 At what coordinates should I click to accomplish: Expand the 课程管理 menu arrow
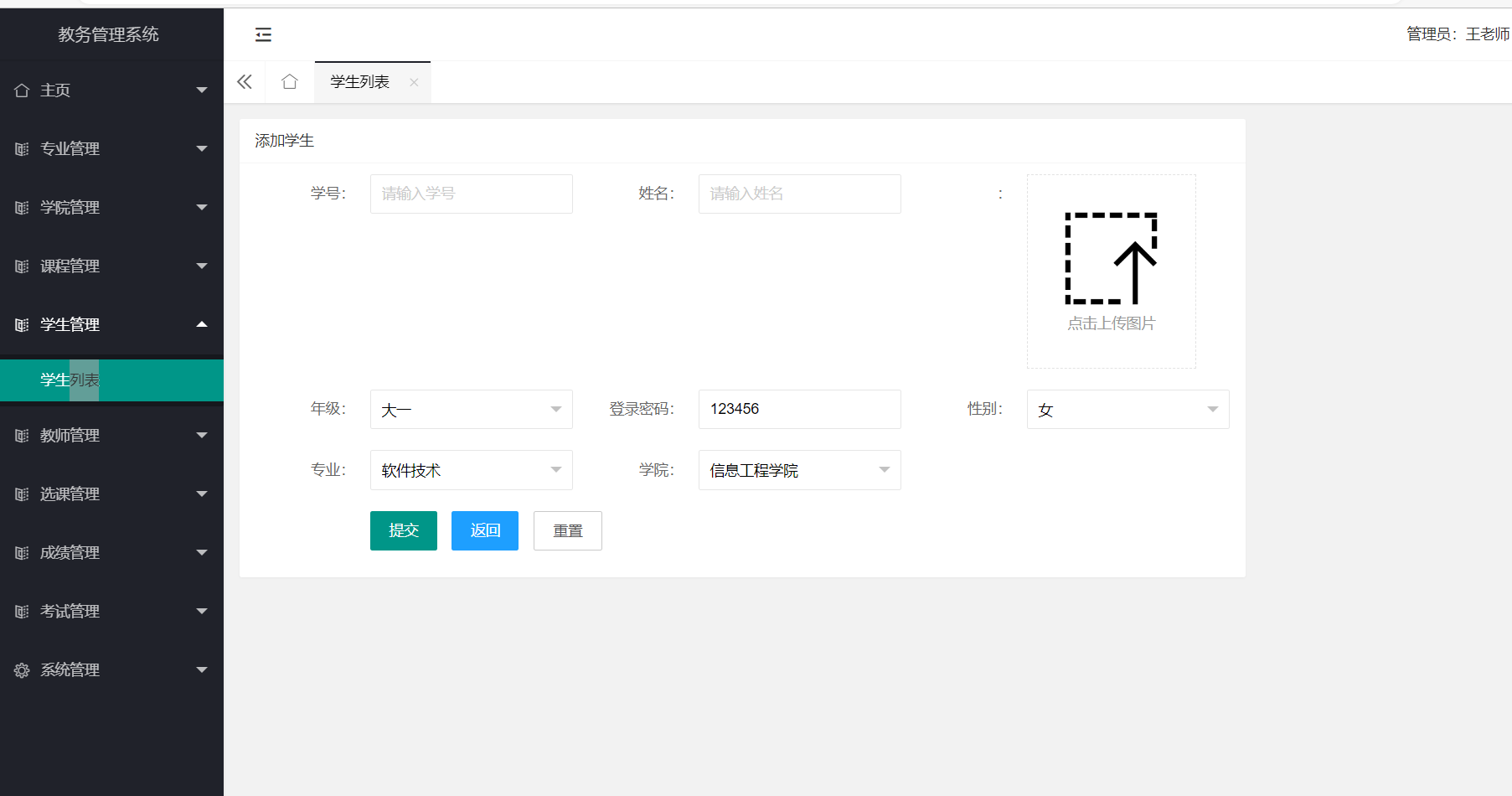202,266
